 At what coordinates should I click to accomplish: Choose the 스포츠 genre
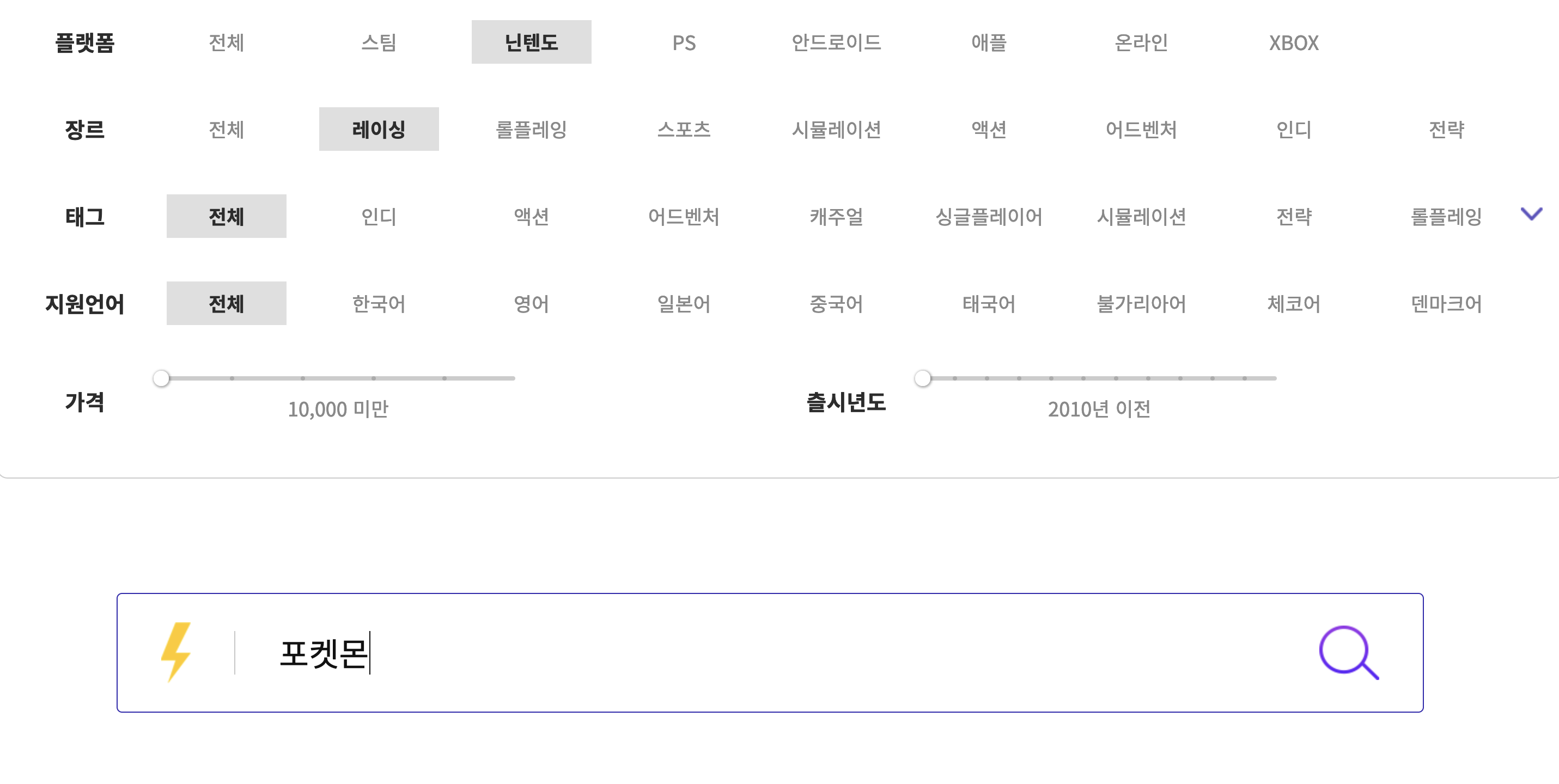point(684,130)
